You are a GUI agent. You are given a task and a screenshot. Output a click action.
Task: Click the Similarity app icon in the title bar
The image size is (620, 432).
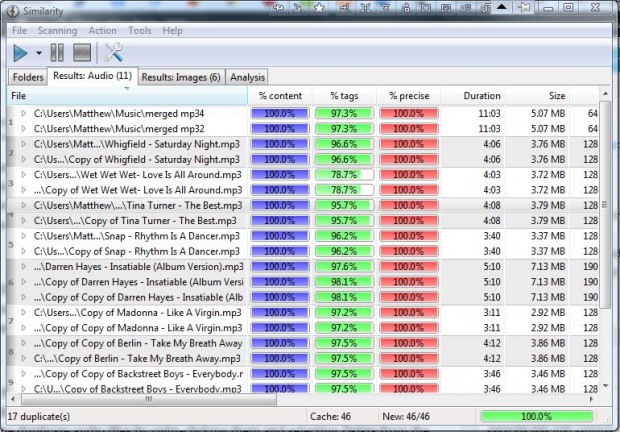[x=13, y=11]
